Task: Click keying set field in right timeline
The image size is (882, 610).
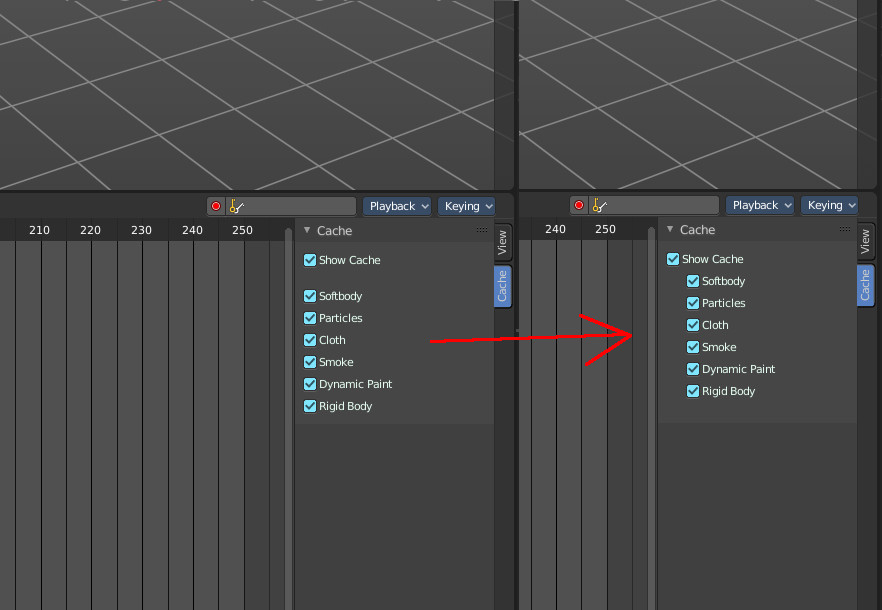Action: click(654, 205)
